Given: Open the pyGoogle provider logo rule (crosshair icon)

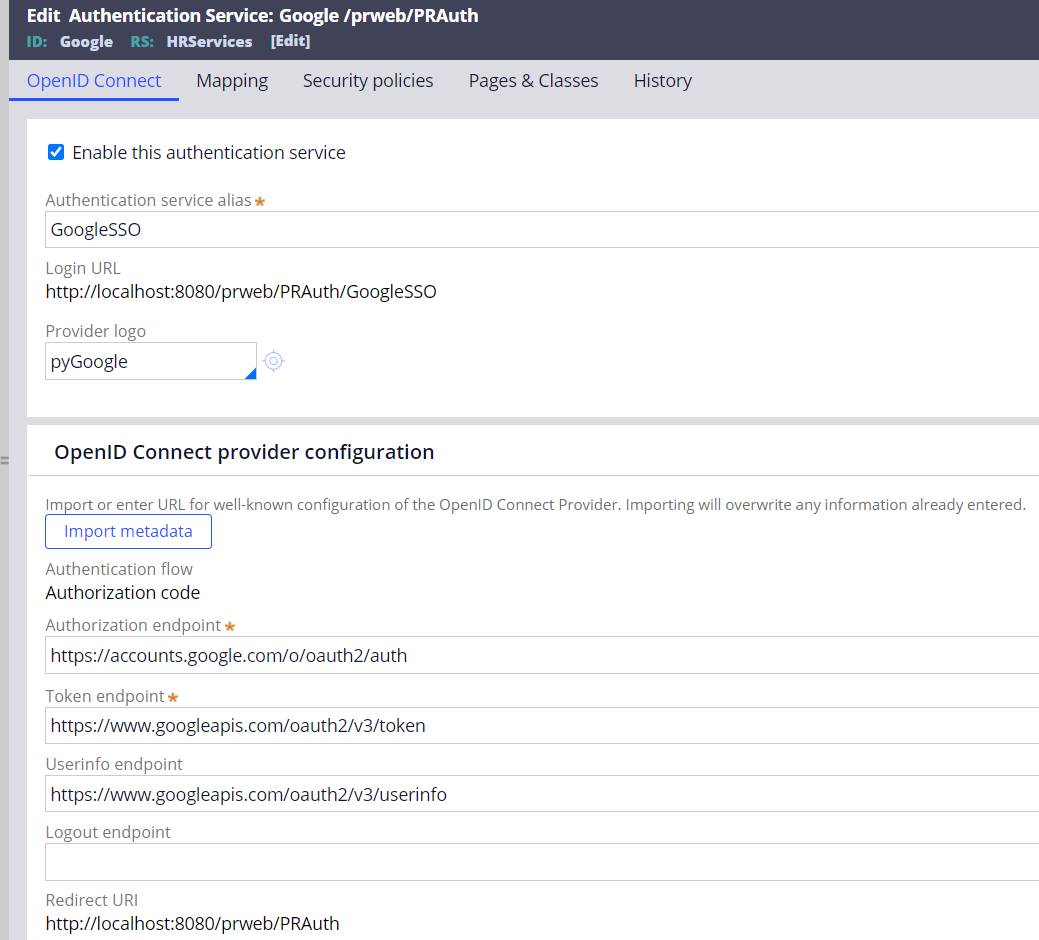Looking at the screenshot, I should pos(273,361).
